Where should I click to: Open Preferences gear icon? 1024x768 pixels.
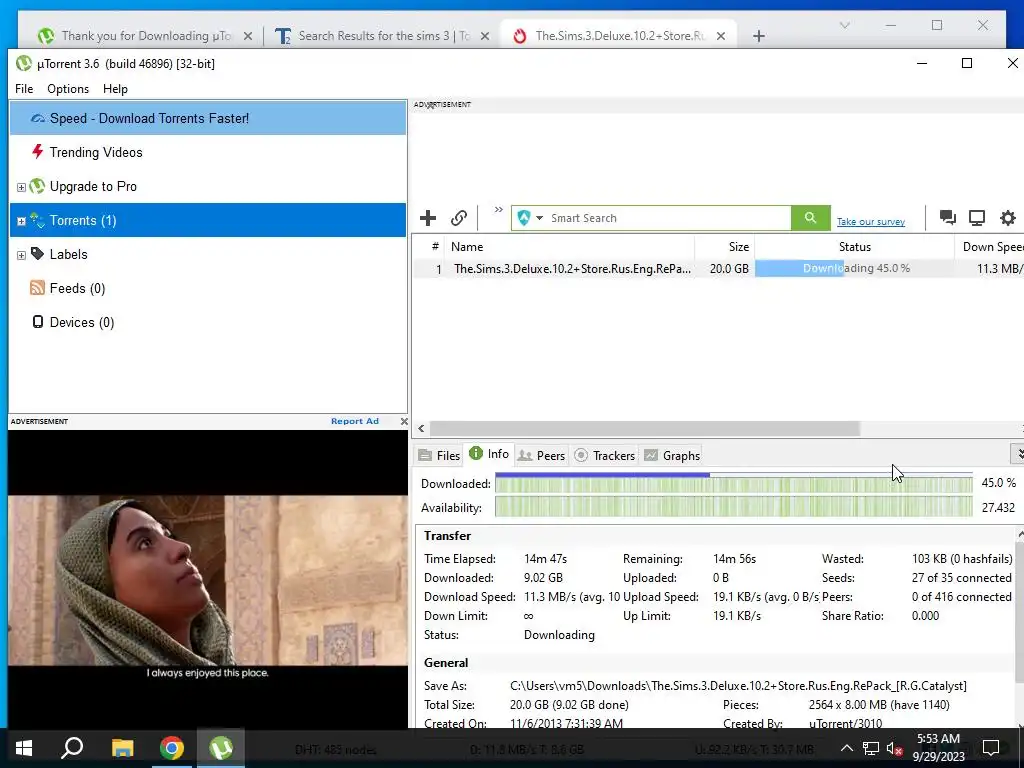point(1008,217)
